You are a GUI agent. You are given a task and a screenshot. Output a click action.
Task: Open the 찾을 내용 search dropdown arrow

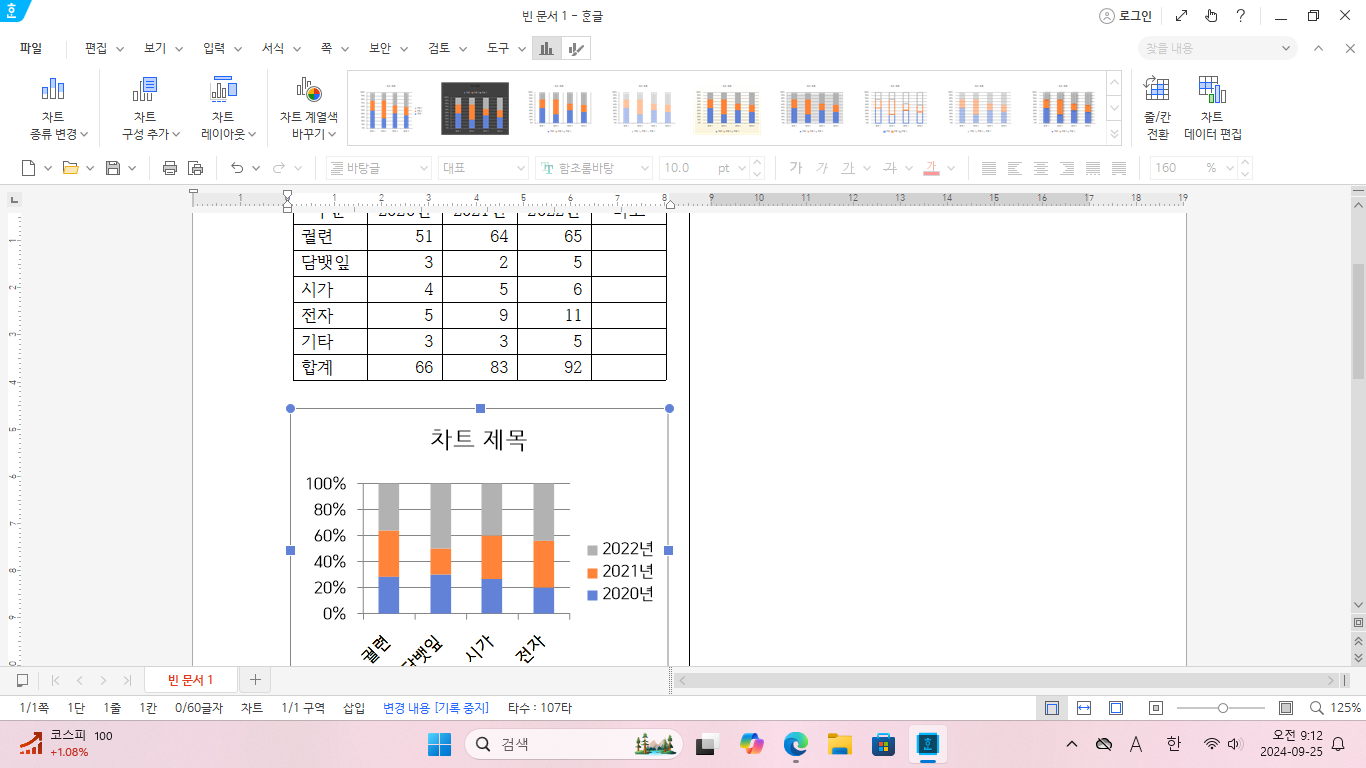click(x=1286, y=48)
